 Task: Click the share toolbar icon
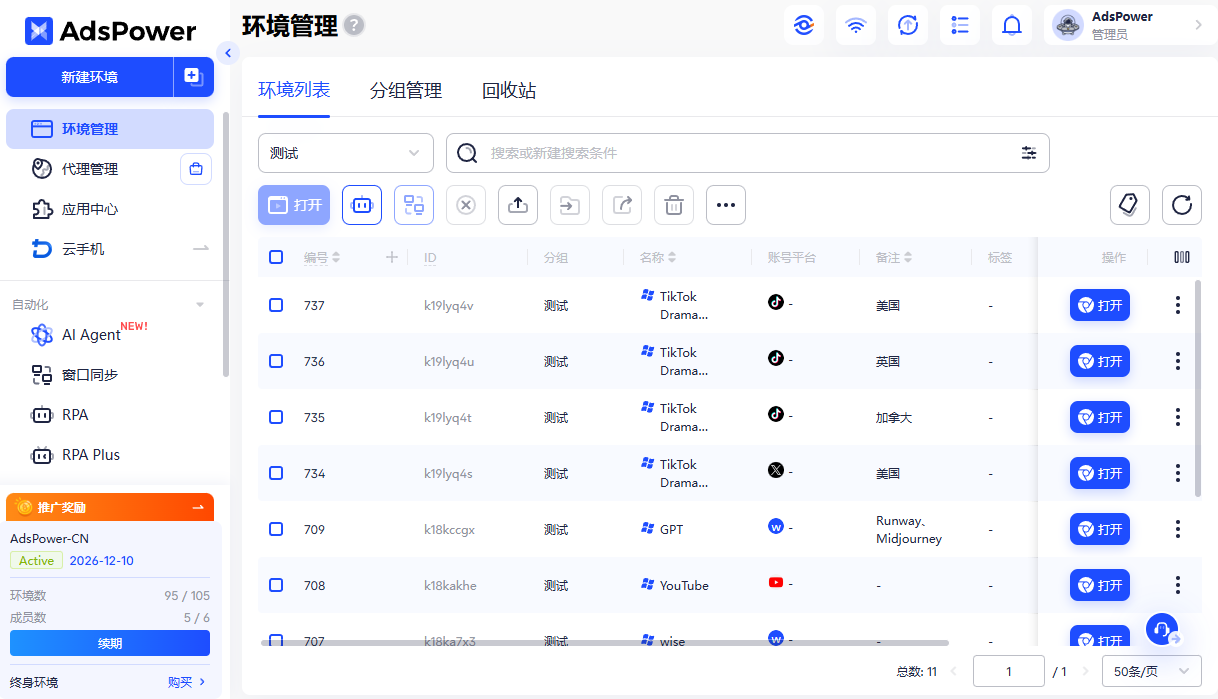coord(622,205)
